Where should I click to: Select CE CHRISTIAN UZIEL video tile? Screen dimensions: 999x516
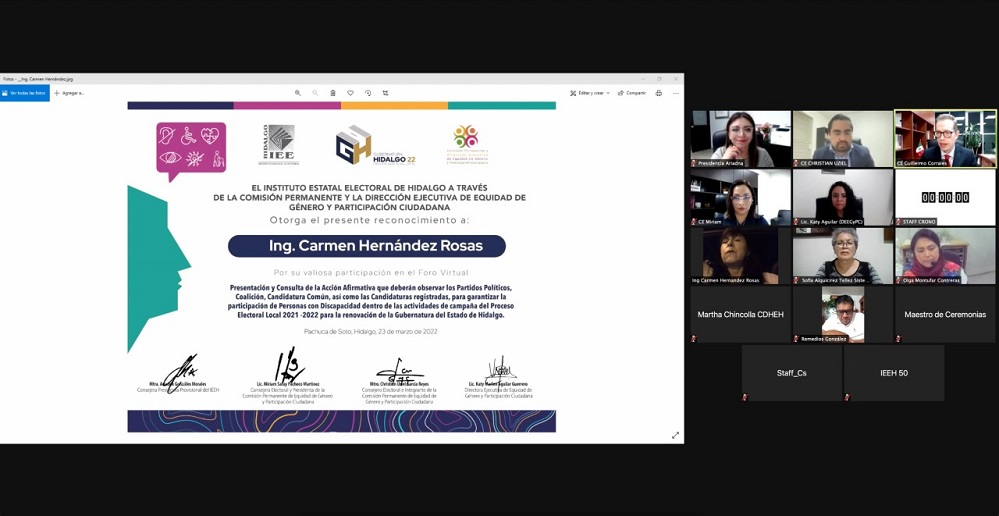click(x=843, y=139)
